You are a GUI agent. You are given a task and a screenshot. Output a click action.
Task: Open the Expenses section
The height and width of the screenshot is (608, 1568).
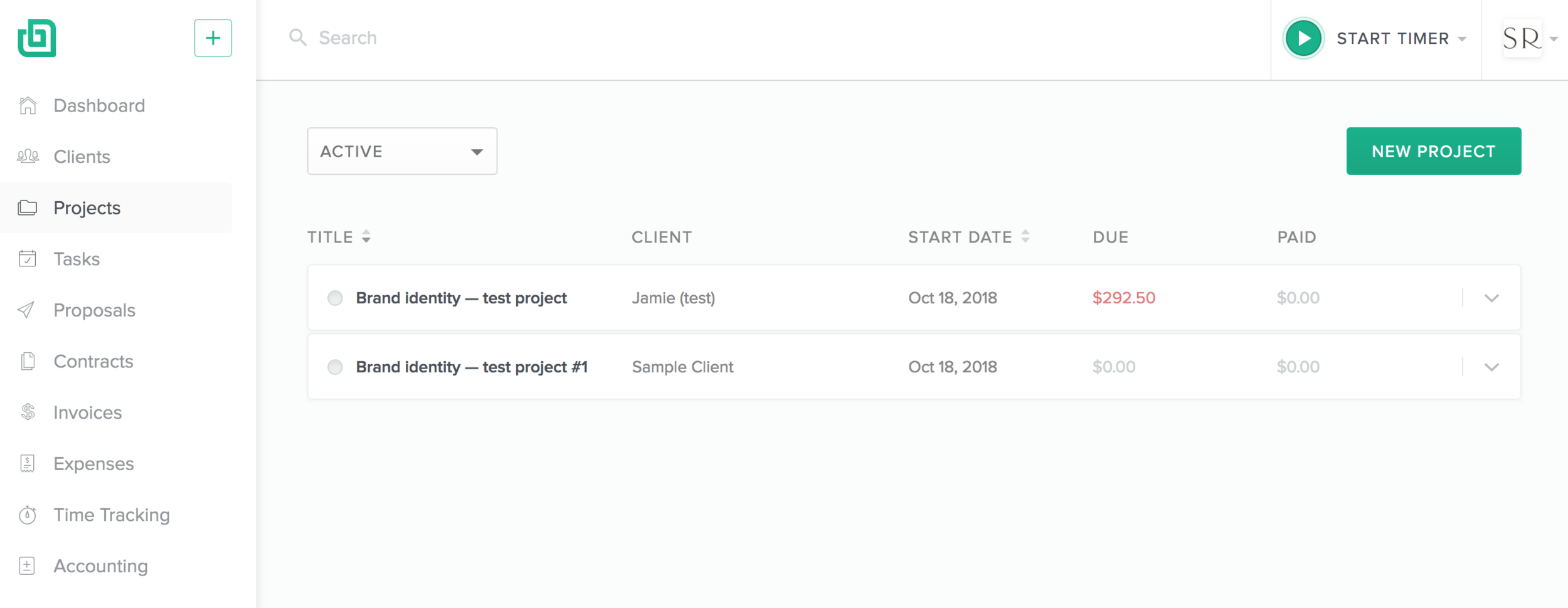(x=93, y=463)
